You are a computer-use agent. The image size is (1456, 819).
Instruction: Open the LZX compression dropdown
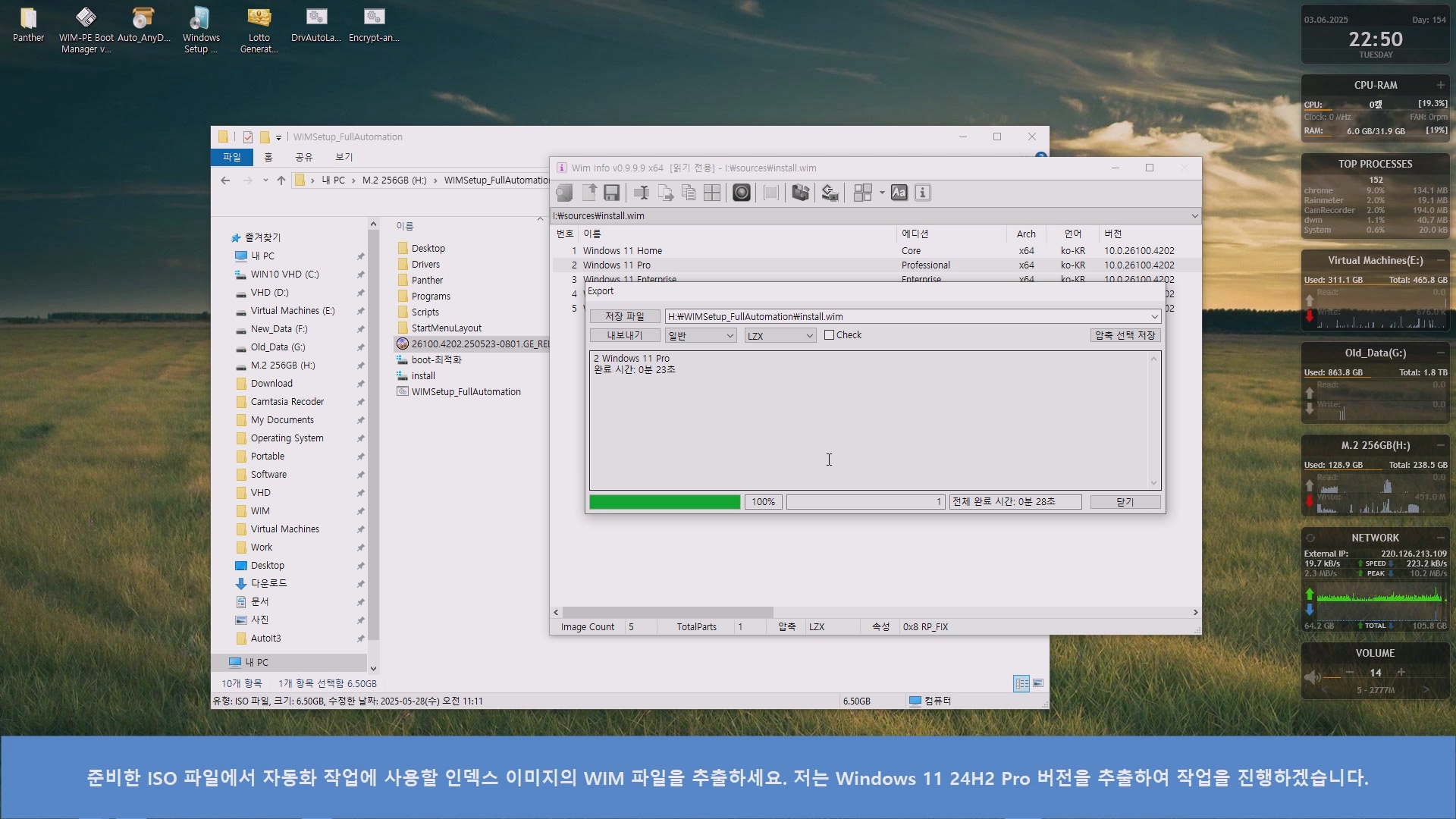click(x=780, y=336)
